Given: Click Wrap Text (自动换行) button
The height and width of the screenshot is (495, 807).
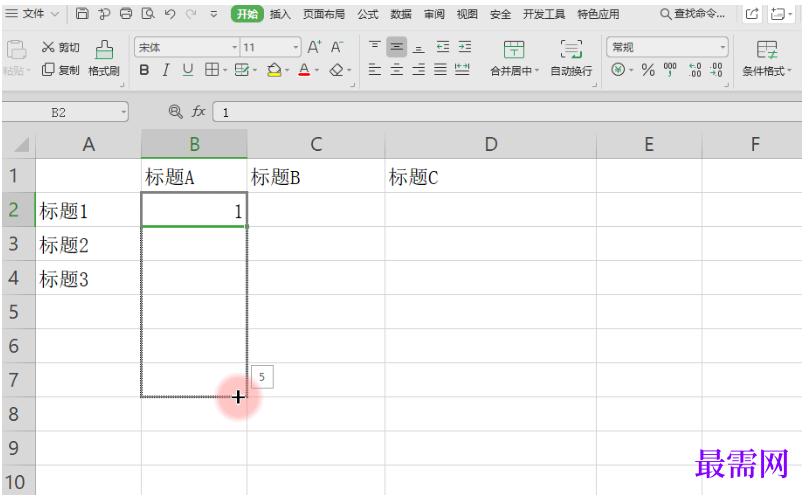Looking at the screenshot, I should pos(571,58).
